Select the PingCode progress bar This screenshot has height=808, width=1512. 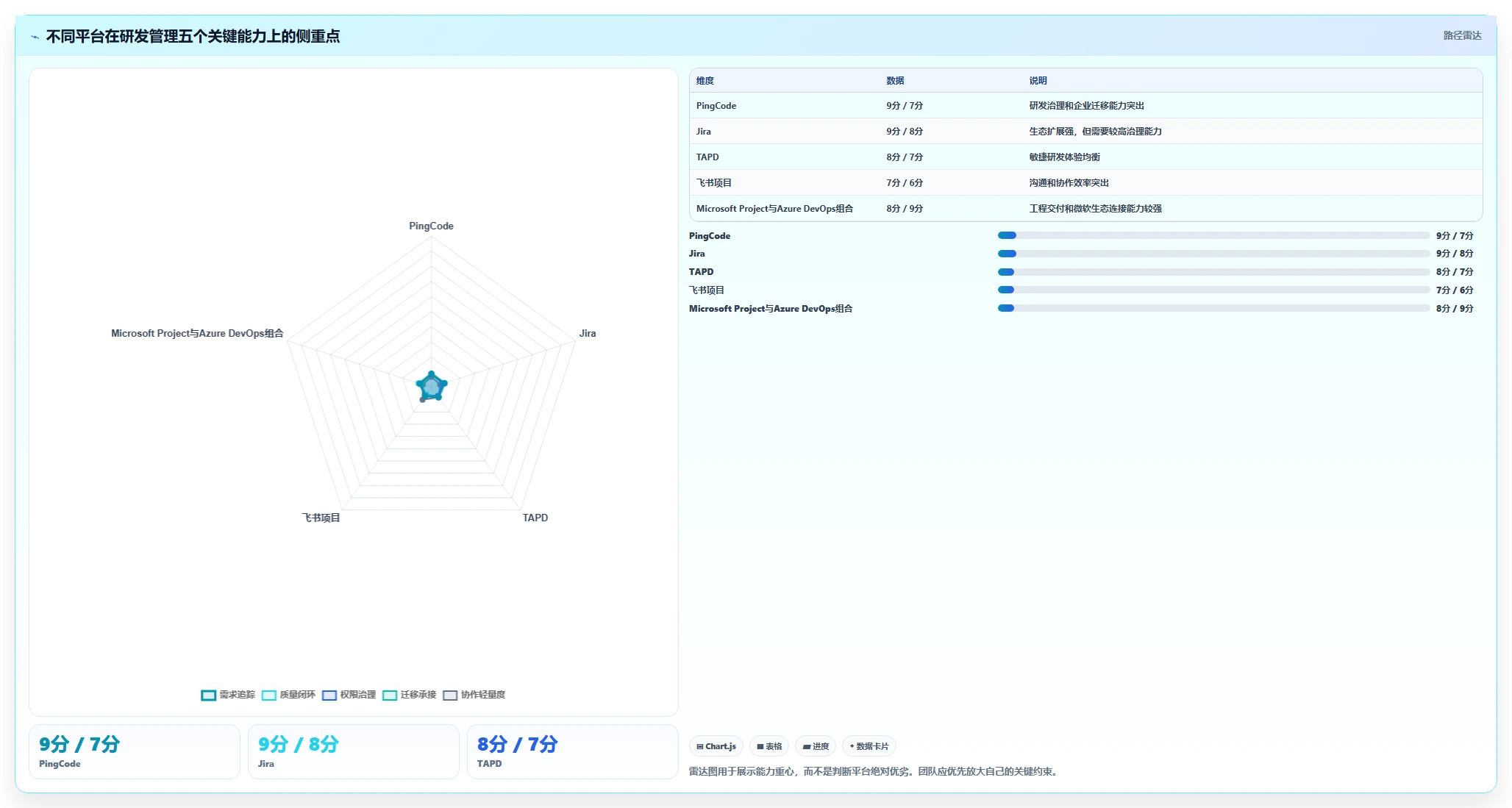[x=1213, y=235]
